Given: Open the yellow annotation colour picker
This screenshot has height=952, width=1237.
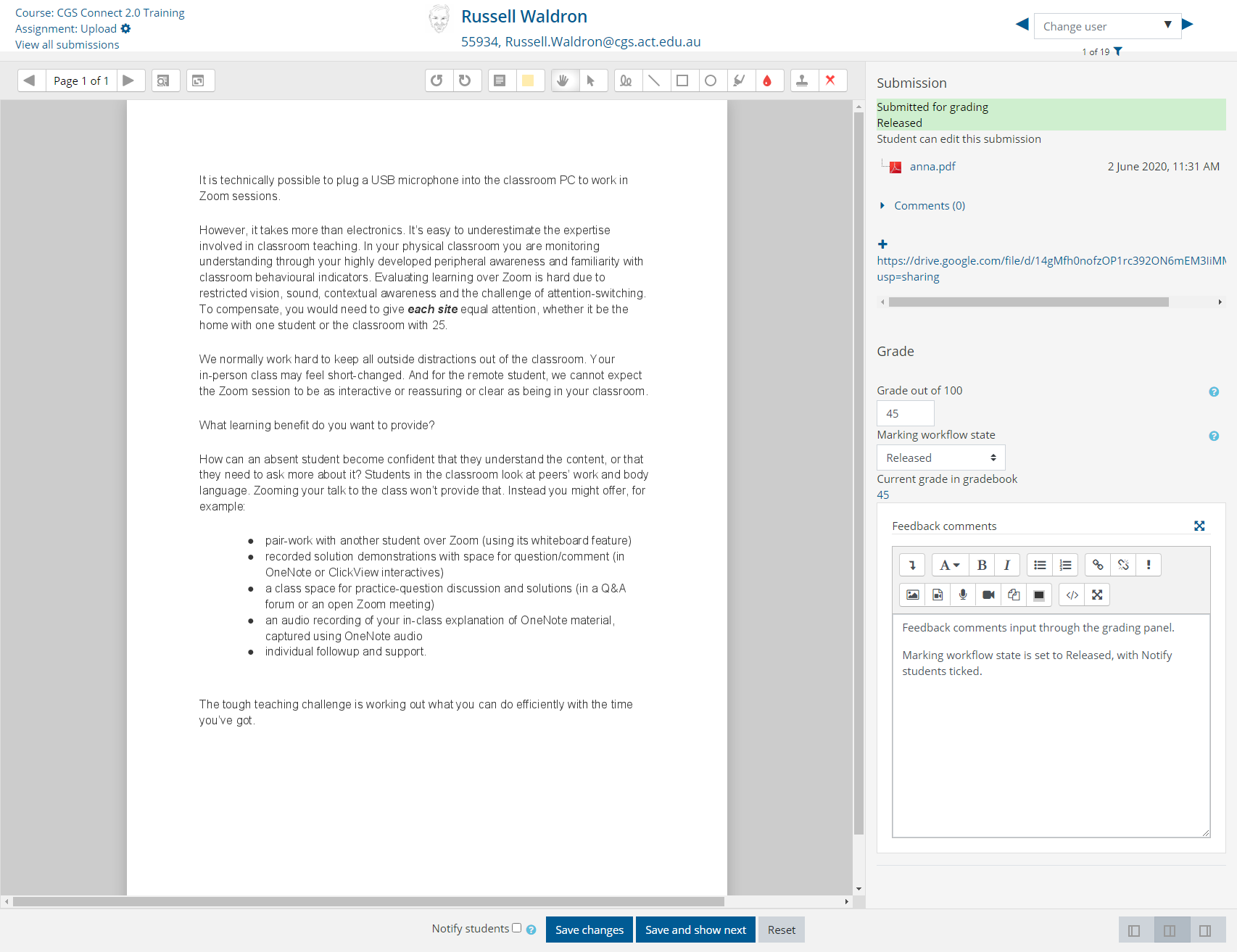Looking at the screenshot, I should click(x=528, y=80).
